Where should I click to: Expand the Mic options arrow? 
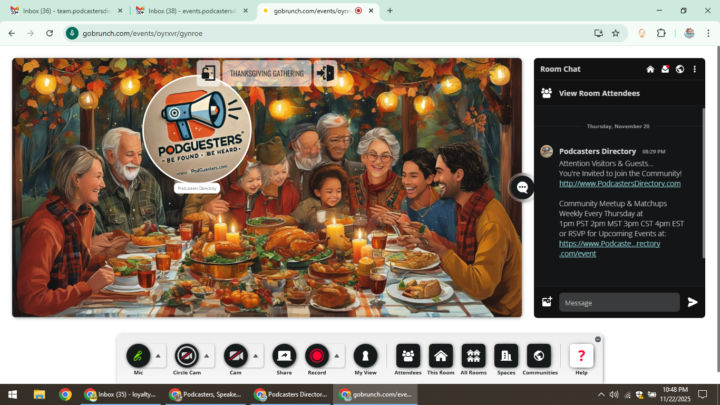click(x=158, y=356)
